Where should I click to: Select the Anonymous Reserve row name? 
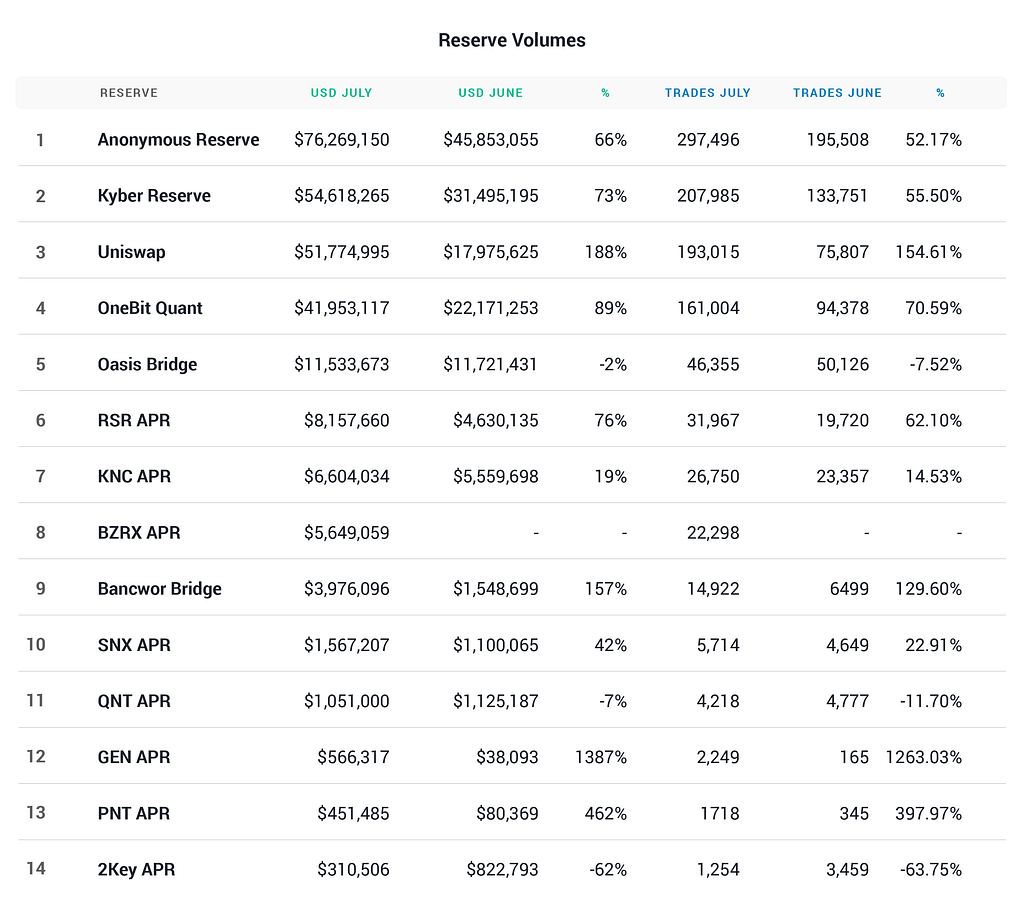(x=178, y=140)
